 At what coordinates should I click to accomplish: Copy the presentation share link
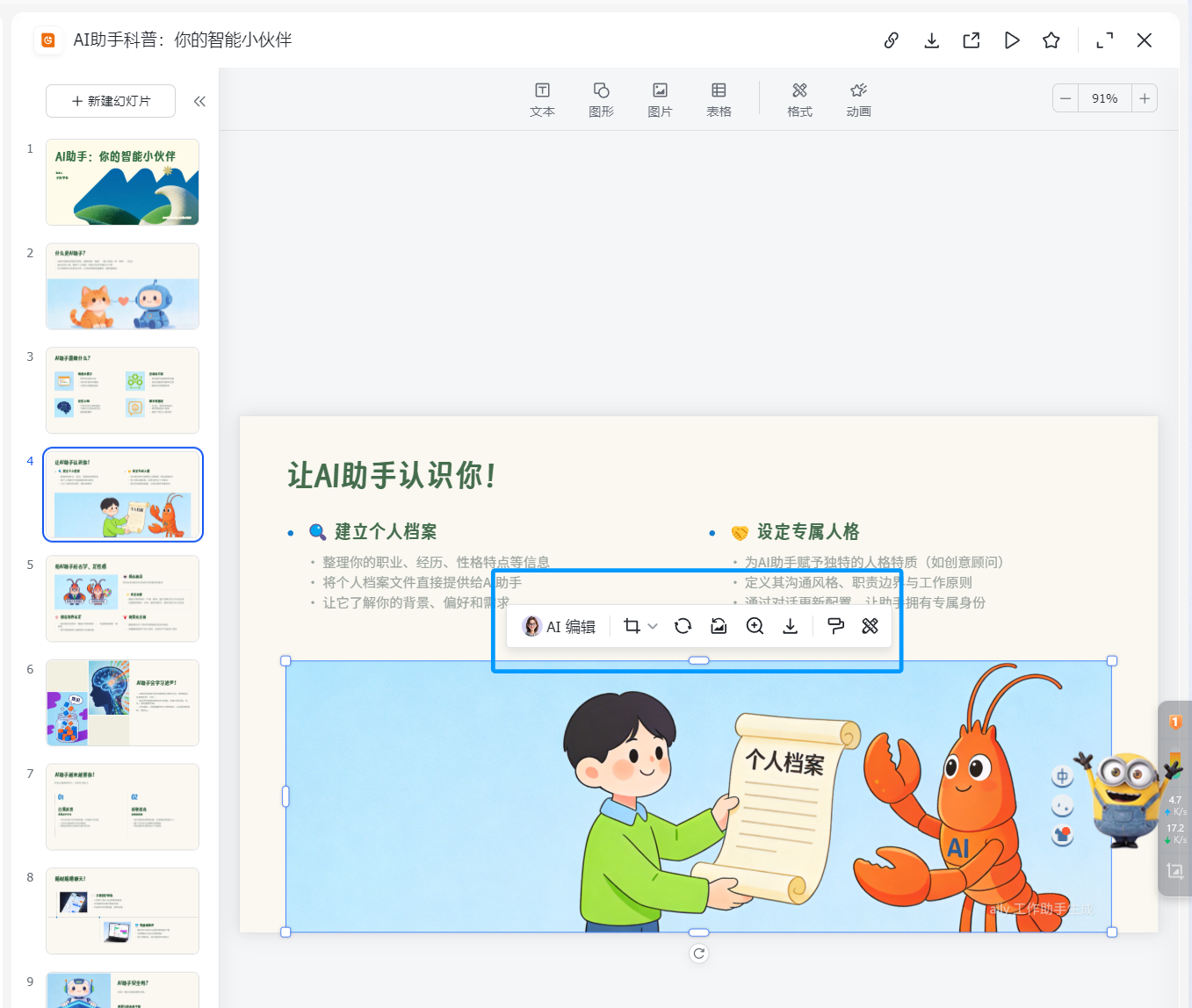point(892,40)
